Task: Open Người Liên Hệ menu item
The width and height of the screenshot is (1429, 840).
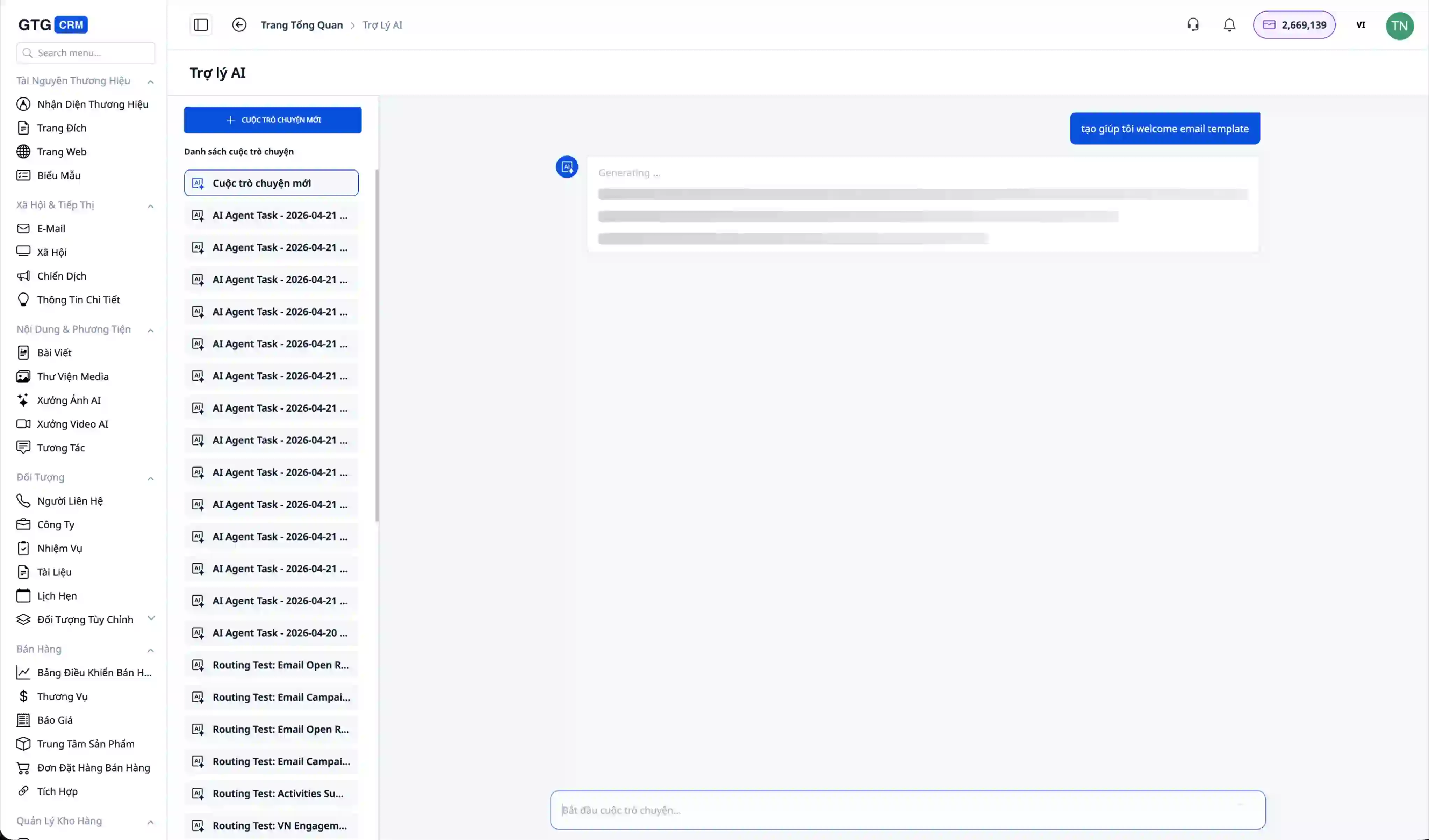Action: 70,500
